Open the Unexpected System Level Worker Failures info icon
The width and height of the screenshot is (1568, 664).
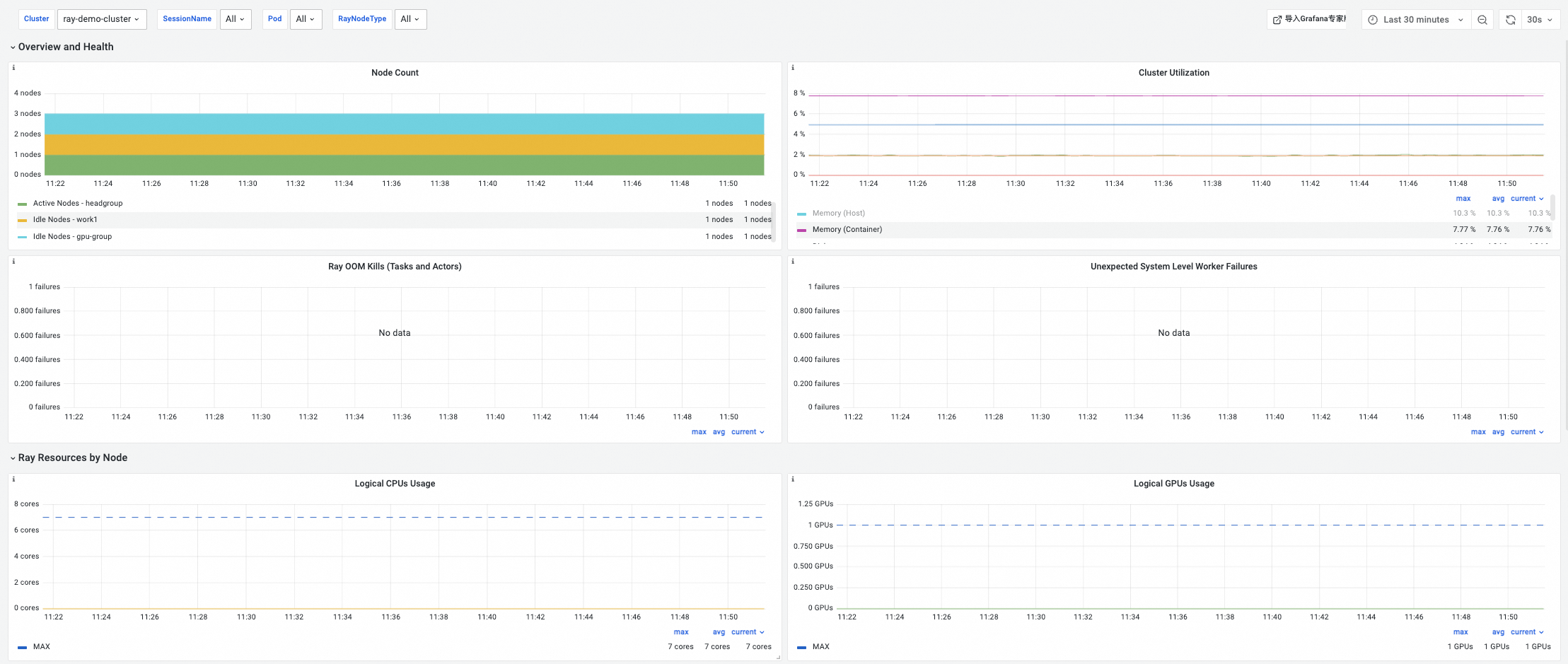coord(793,262)
